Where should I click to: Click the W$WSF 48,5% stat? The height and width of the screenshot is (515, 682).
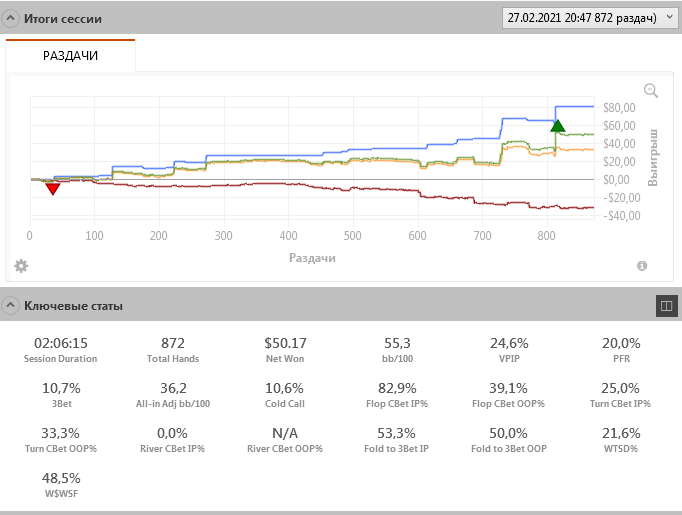point(61,485)
